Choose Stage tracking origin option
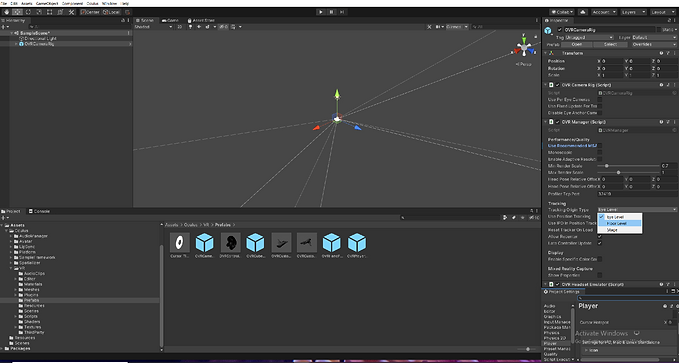Image resolution: width=679 pixels, height=363 pixels. click(x=620, y=230)
